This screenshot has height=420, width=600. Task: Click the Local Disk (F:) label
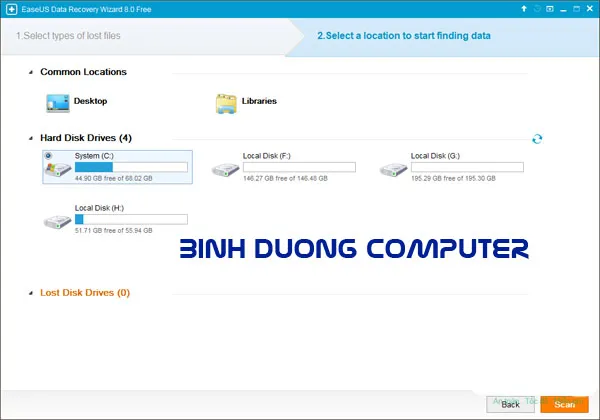(x=267, y=156)
